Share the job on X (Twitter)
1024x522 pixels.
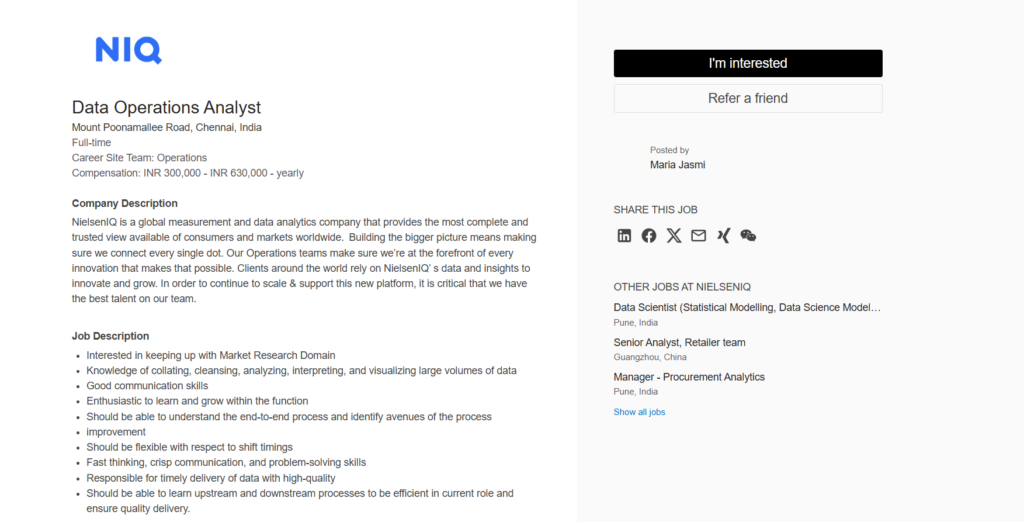coord(674,236)
